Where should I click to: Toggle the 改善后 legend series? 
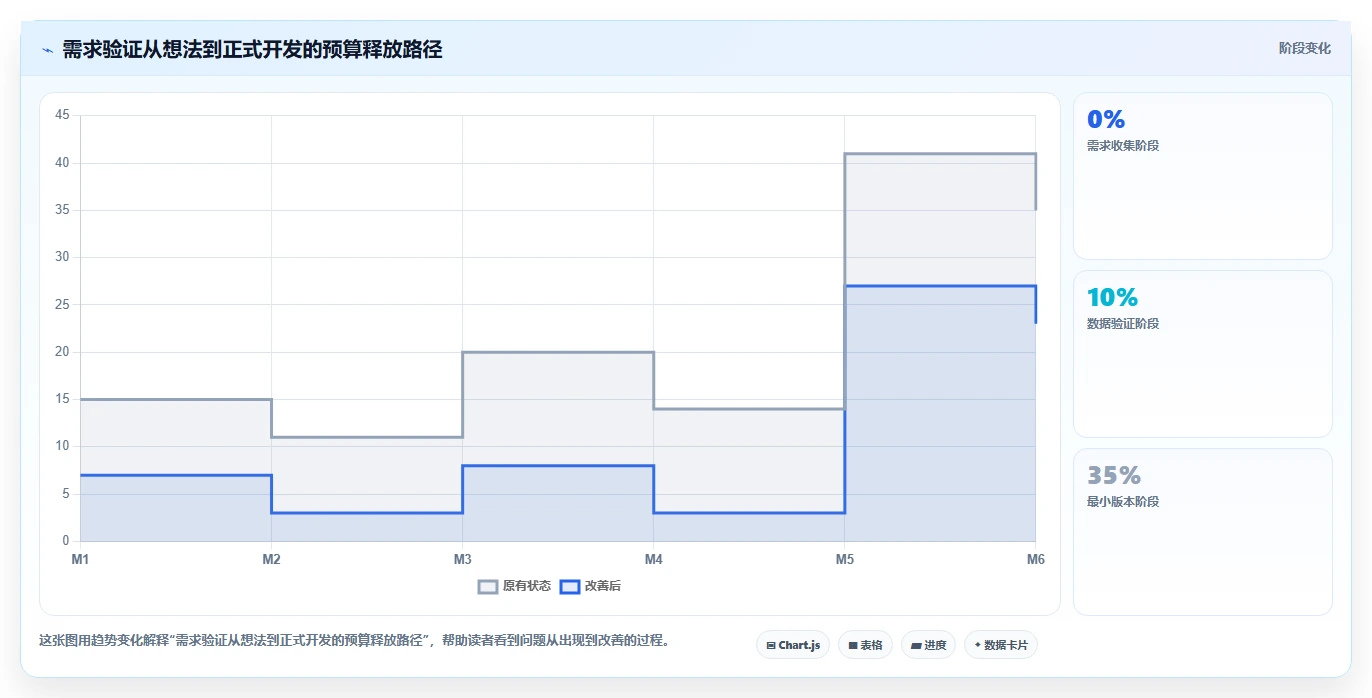[x=590, y=586]
